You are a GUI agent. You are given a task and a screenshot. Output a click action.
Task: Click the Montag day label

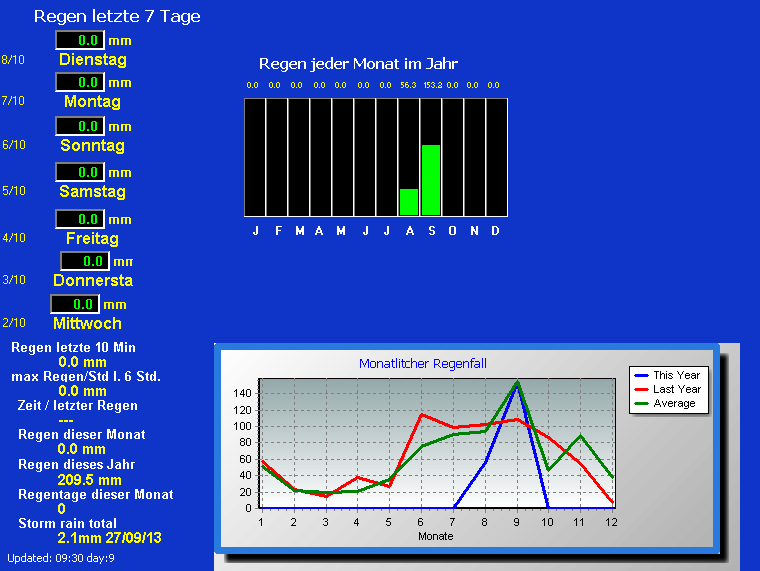coord(92,101)
